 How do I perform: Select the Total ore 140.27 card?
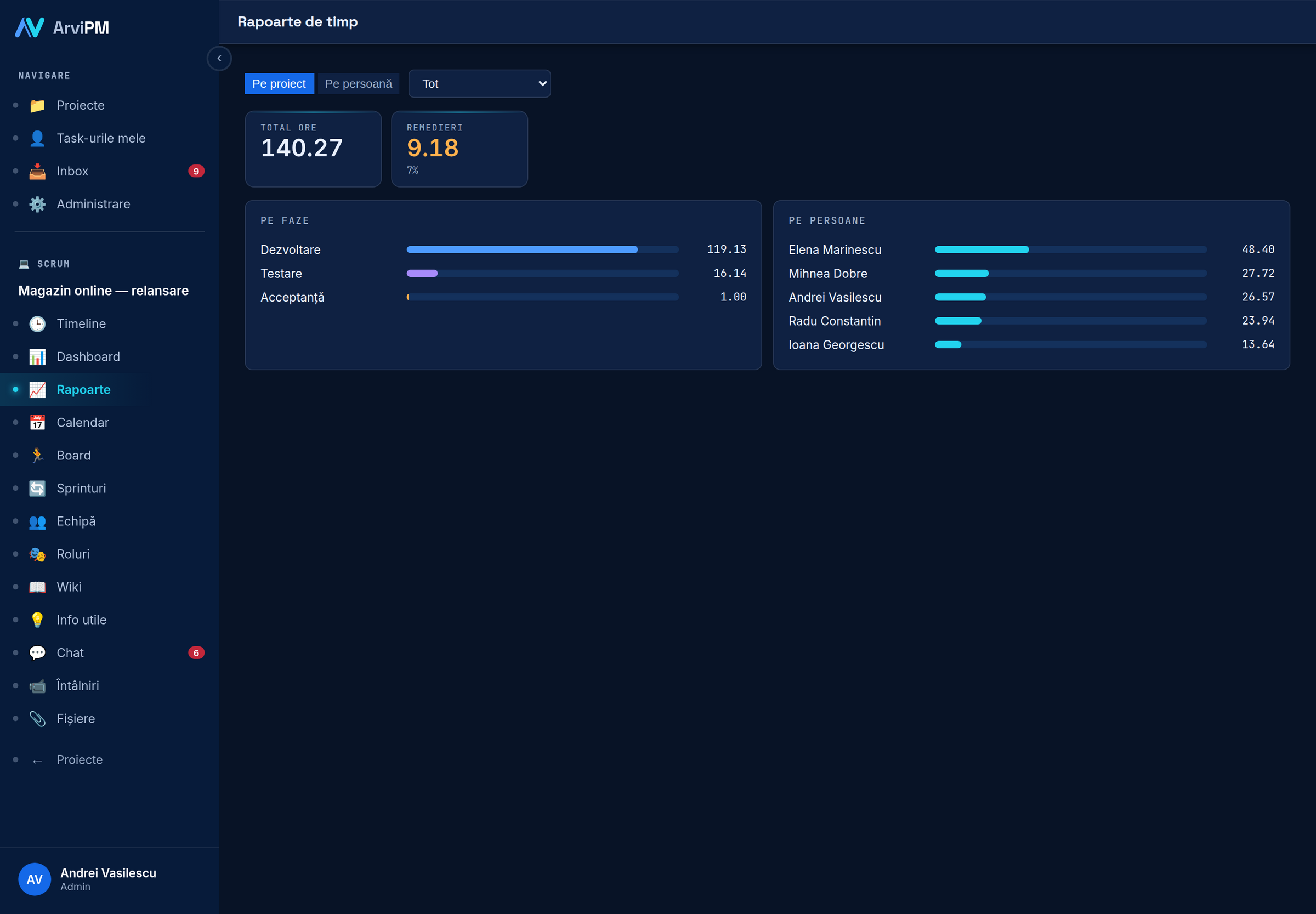(x=313, y=149)
